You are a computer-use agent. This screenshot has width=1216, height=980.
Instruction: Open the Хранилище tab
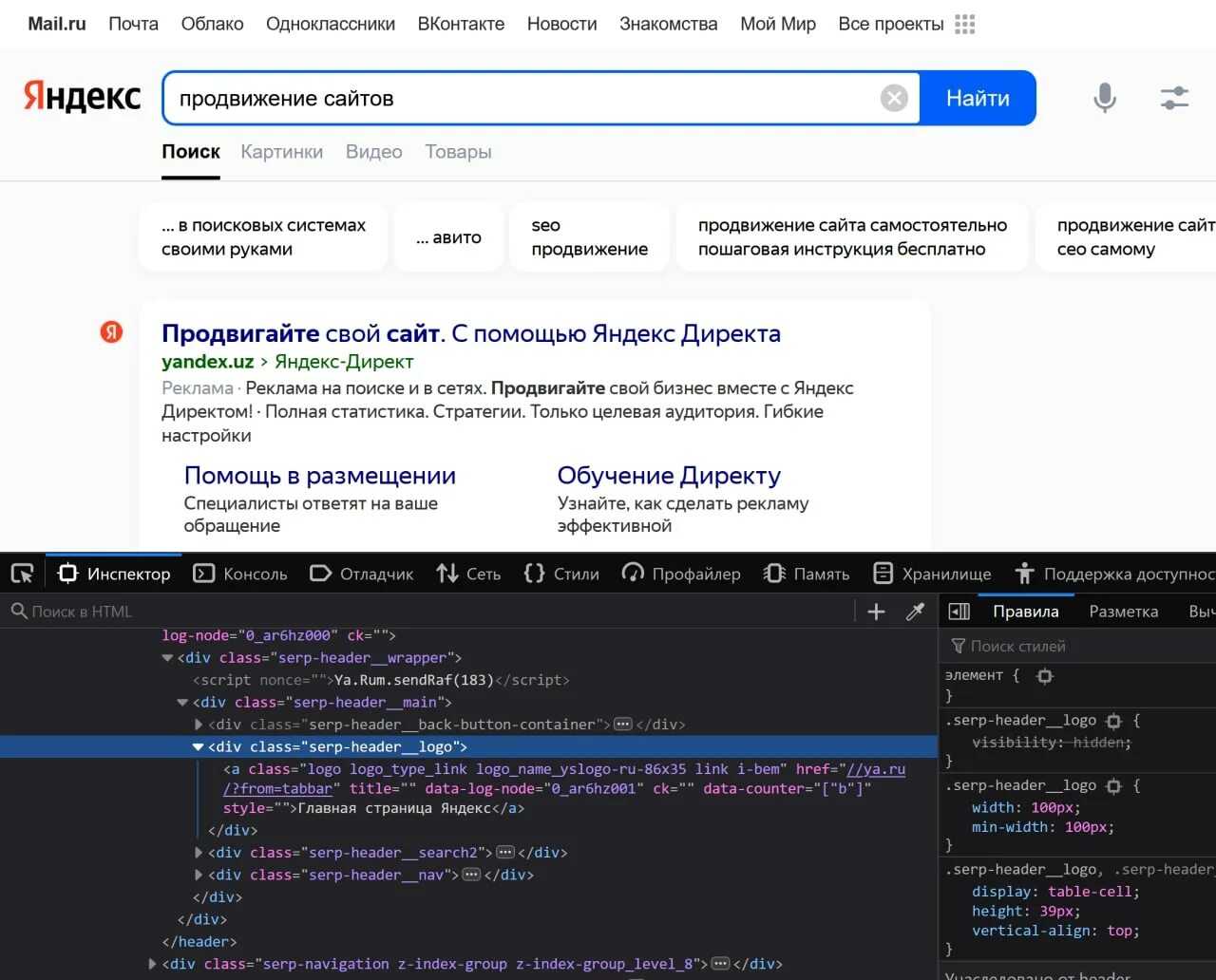pyautogui.click(x=932, y=574)
